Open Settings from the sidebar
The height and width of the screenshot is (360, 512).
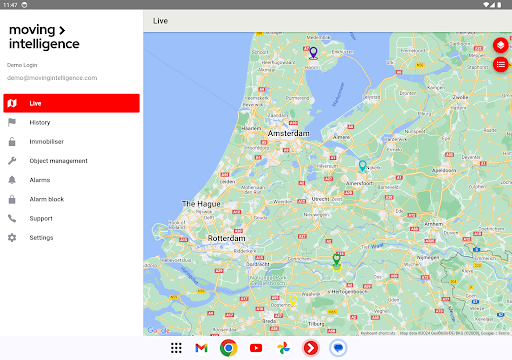[71, 238]
